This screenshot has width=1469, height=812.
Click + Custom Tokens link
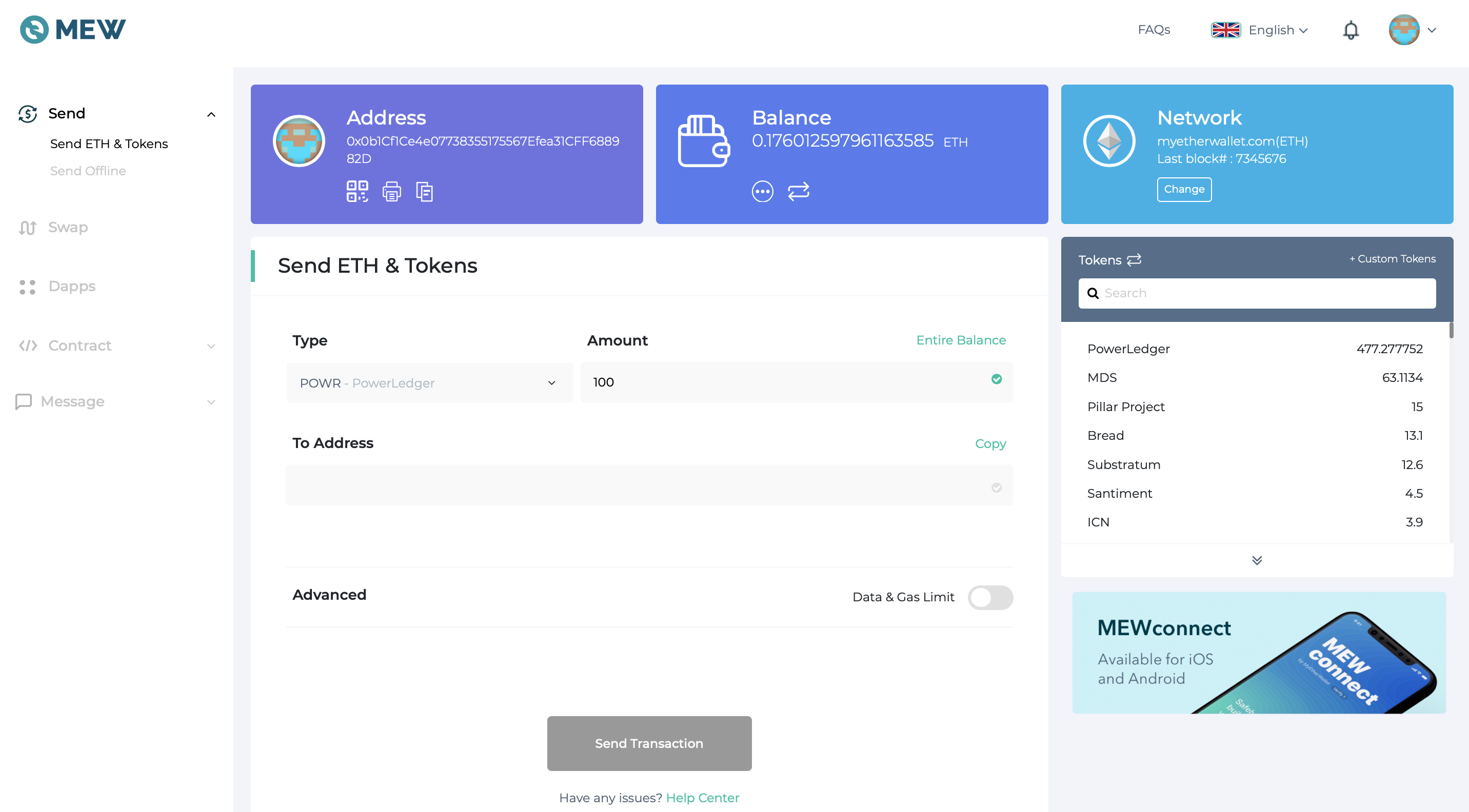[1392, 259]
